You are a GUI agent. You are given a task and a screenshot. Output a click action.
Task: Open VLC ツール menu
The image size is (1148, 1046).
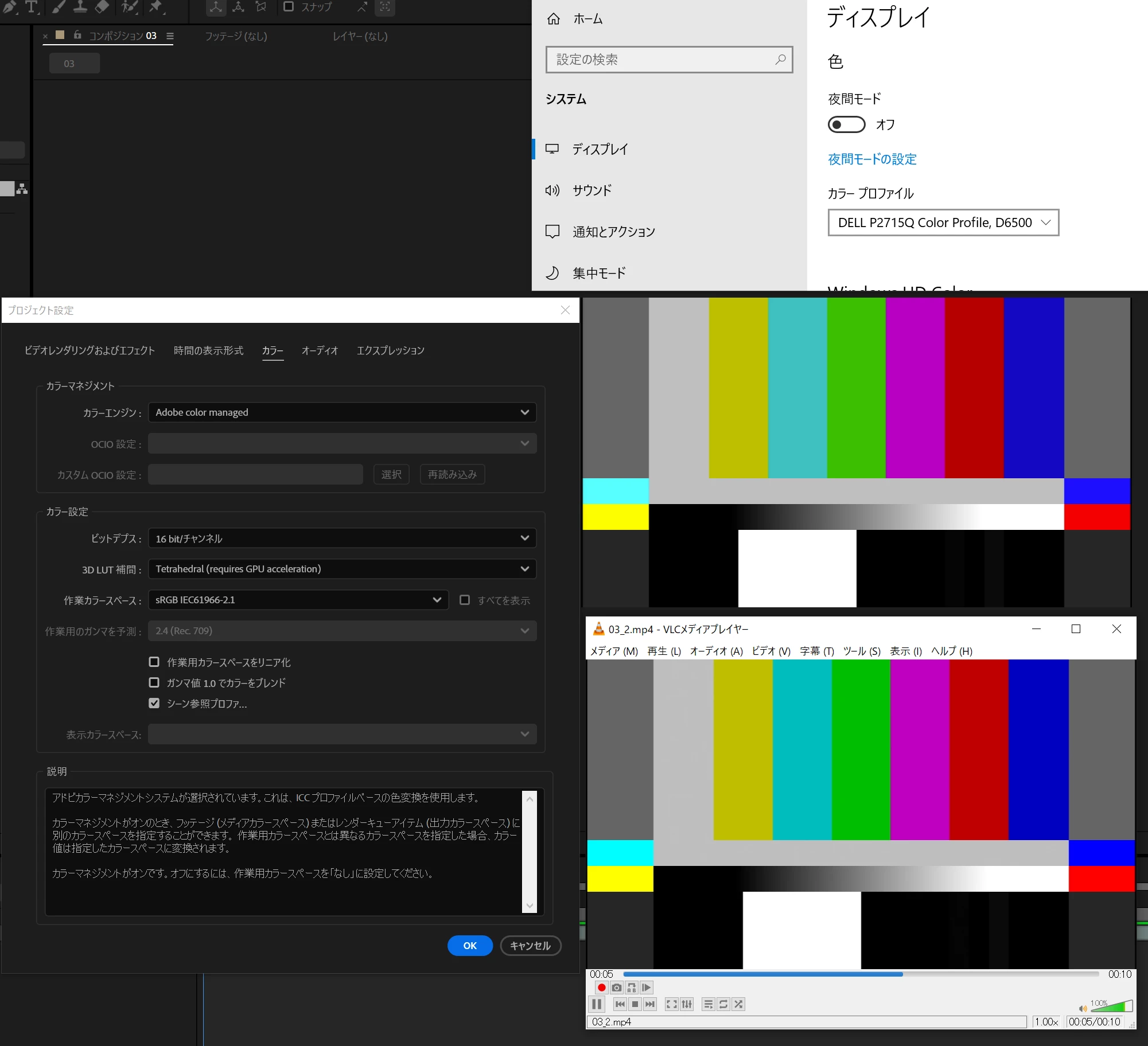(861, 651)
